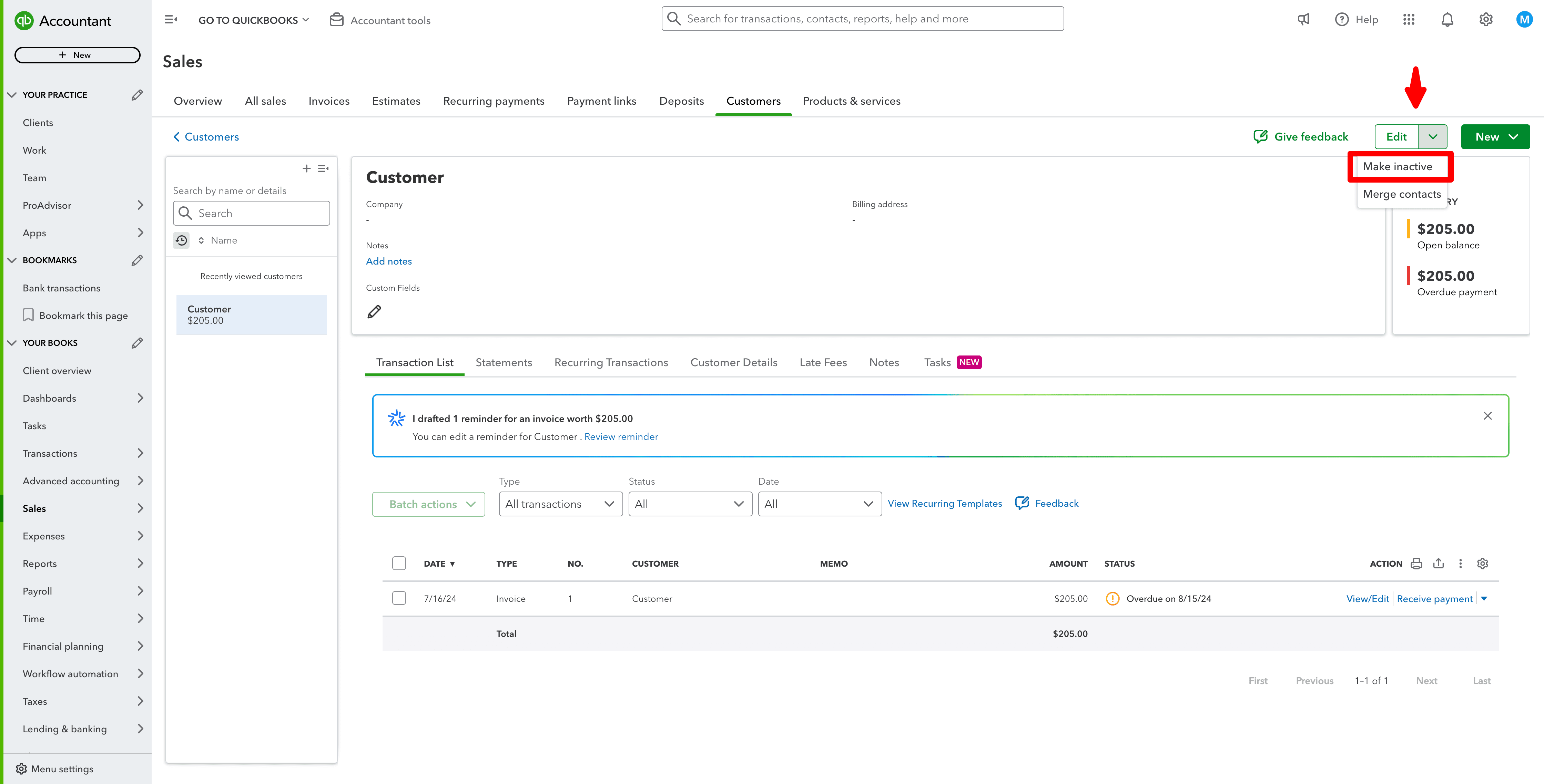Switch to Products & services tab
This screenshot has height=784, width=1544.
coord(851,101)
